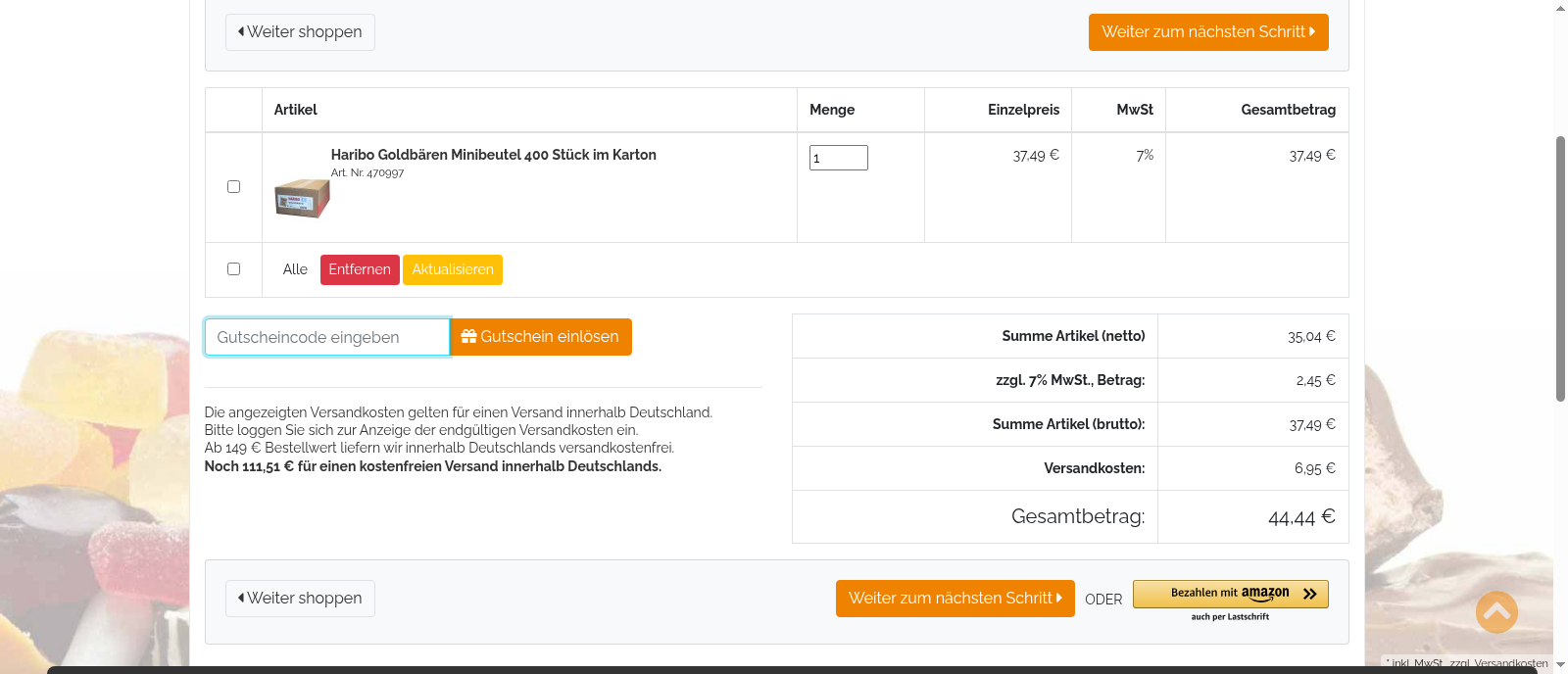Click the left caret on top Weiter shoppen
1568x674 pixels.
pos(241,31)
